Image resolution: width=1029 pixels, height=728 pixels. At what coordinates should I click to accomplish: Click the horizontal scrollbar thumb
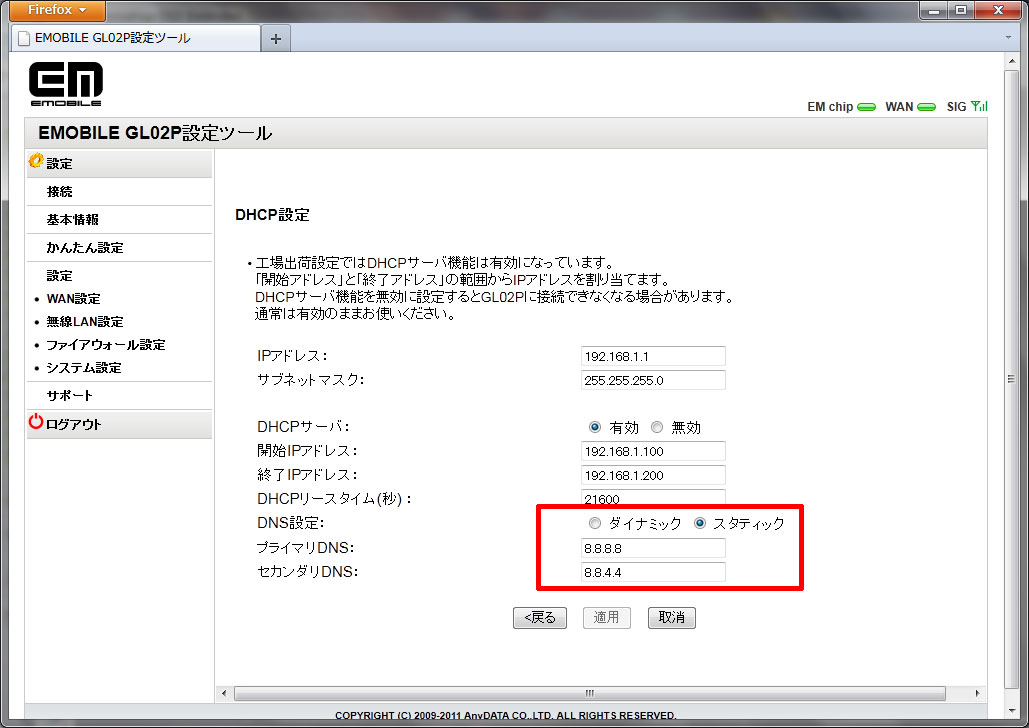click(x=589, y=693)
